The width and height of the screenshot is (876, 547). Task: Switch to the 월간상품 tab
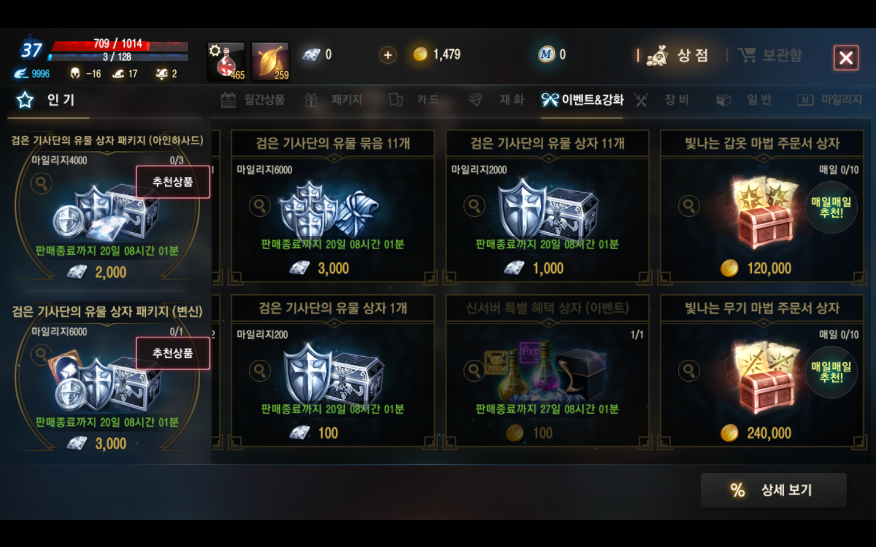coord(253,100)
